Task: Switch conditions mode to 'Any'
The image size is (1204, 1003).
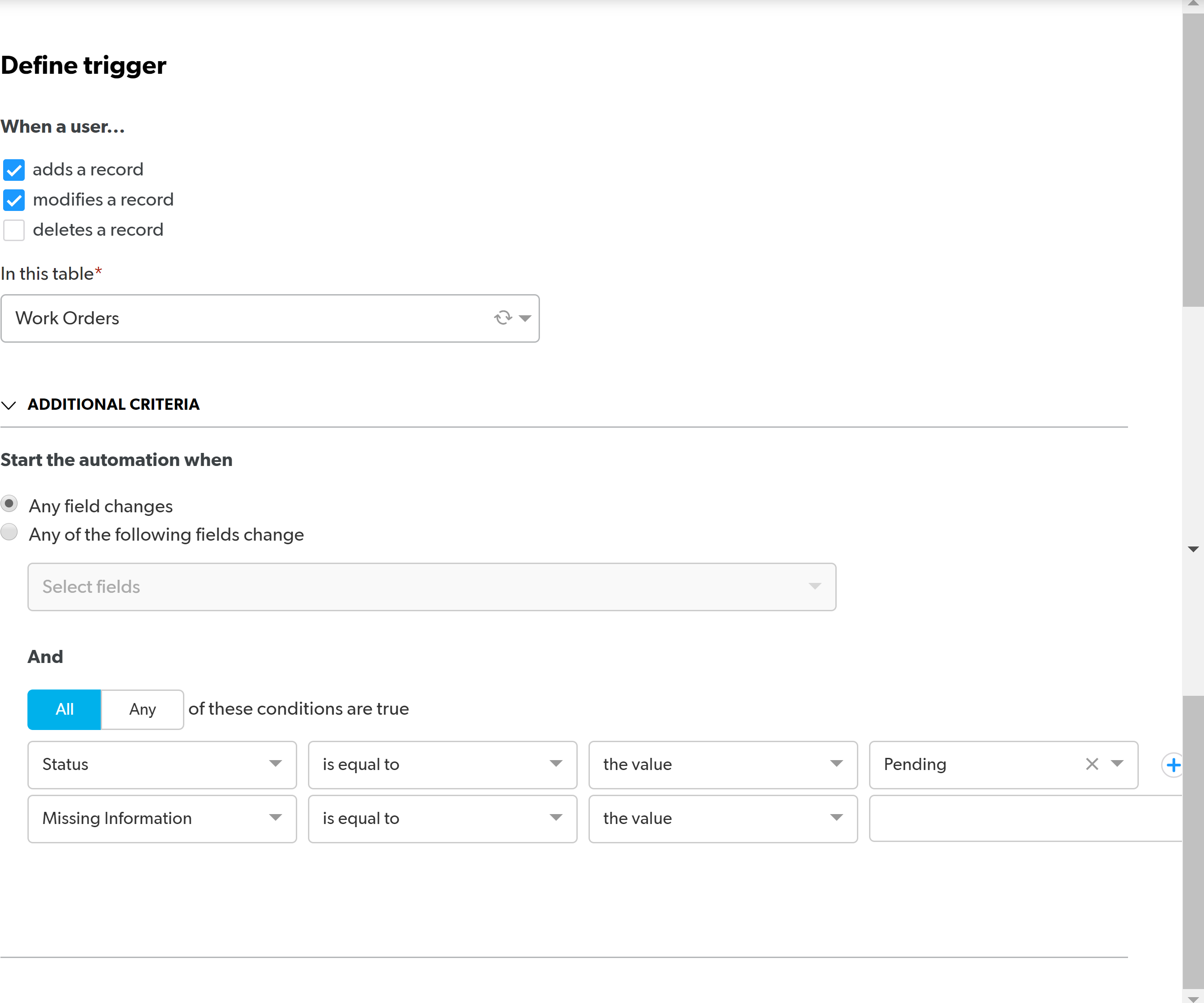Action: (142, 709)
